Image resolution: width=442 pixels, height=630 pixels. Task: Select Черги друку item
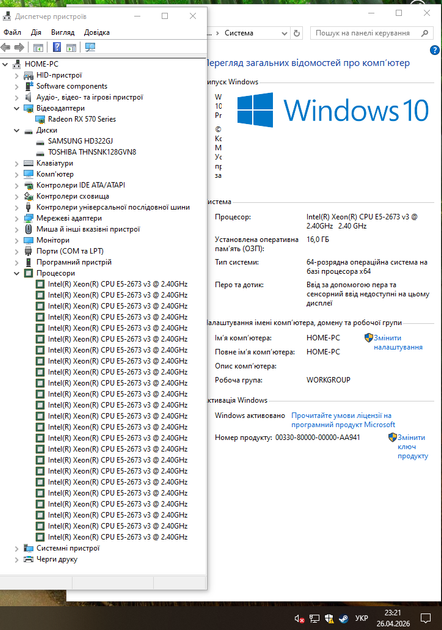pos(57,559)
